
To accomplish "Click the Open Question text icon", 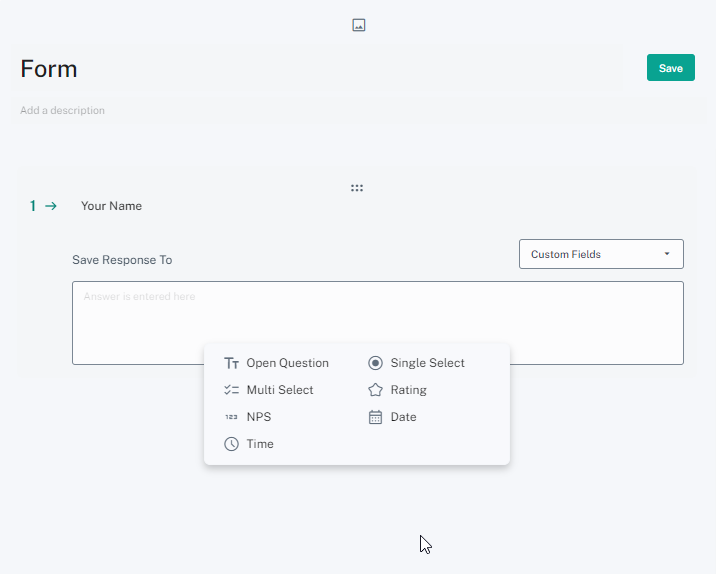I will click(x=231, y=363).
